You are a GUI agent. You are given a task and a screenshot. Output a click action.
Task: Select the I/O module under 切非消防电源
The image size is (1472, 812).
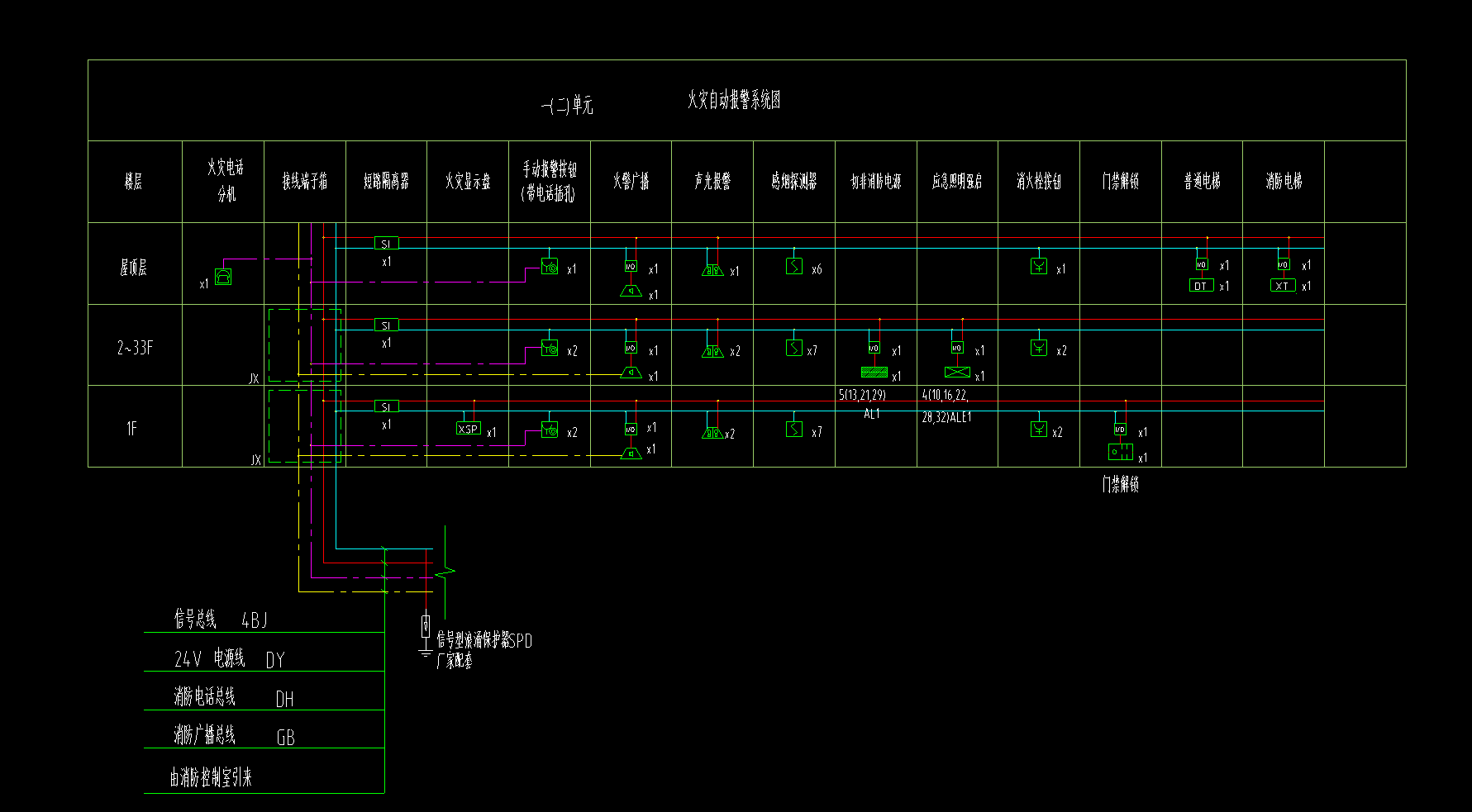874,348
